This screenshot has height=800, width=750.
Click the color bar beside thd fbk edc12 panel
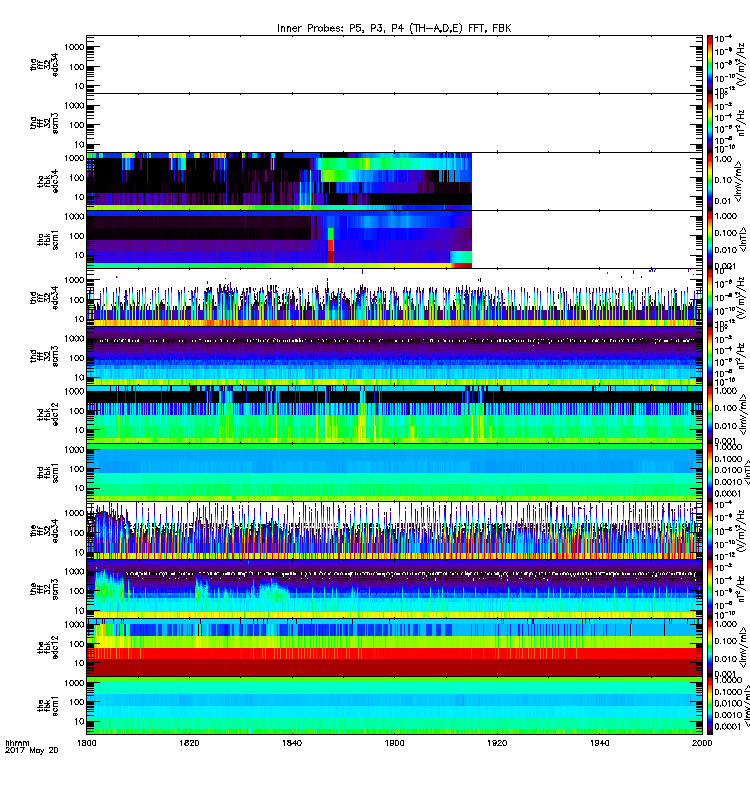[x=709, y=414]
